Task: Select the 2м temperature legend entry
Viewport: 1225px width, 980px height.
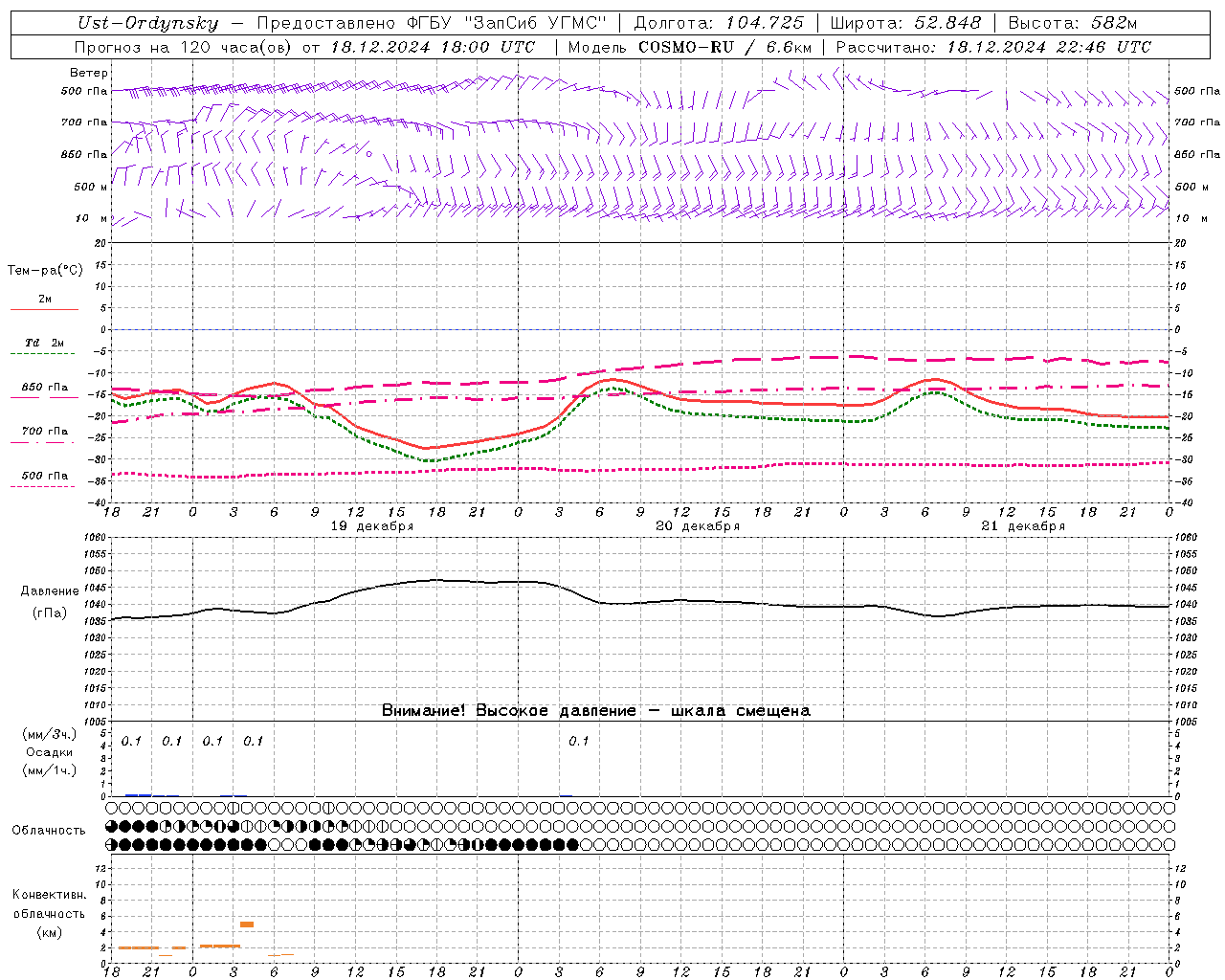Action: (45, 300)
